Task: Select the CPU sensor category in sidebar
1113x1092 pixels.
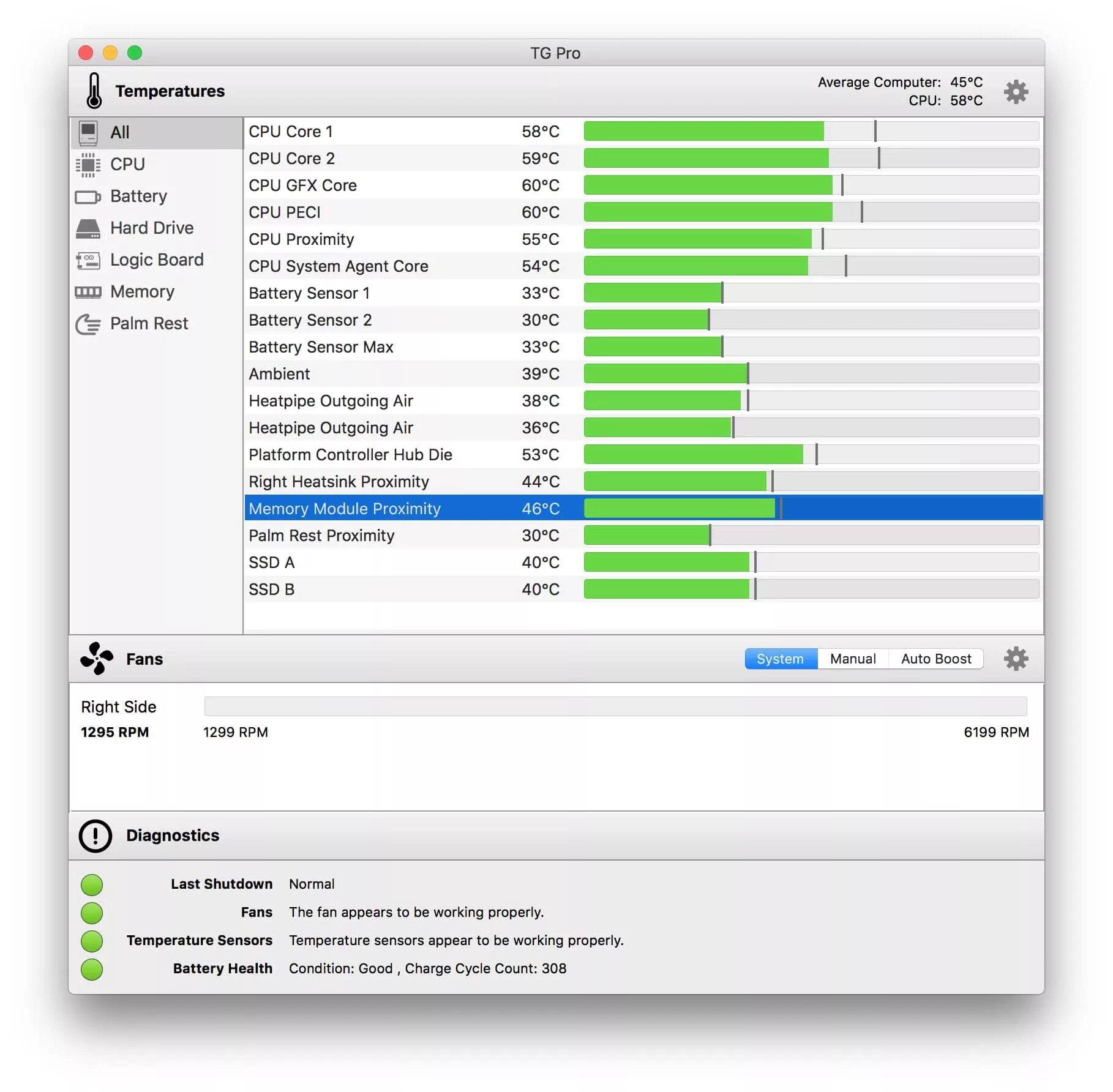Action: [127, 164]
